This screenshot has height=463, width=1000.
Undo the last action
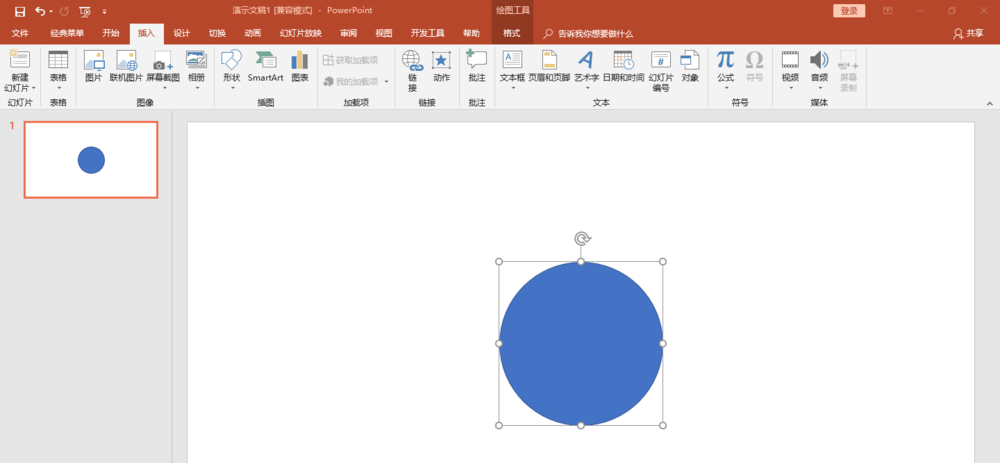40,11
